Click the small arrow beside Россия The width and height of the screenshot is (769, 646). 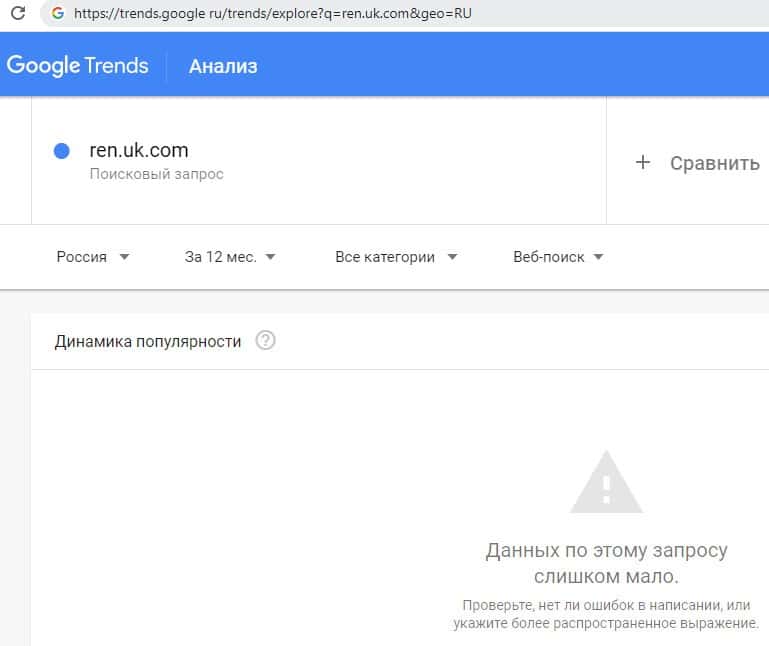tap(124, 257)
